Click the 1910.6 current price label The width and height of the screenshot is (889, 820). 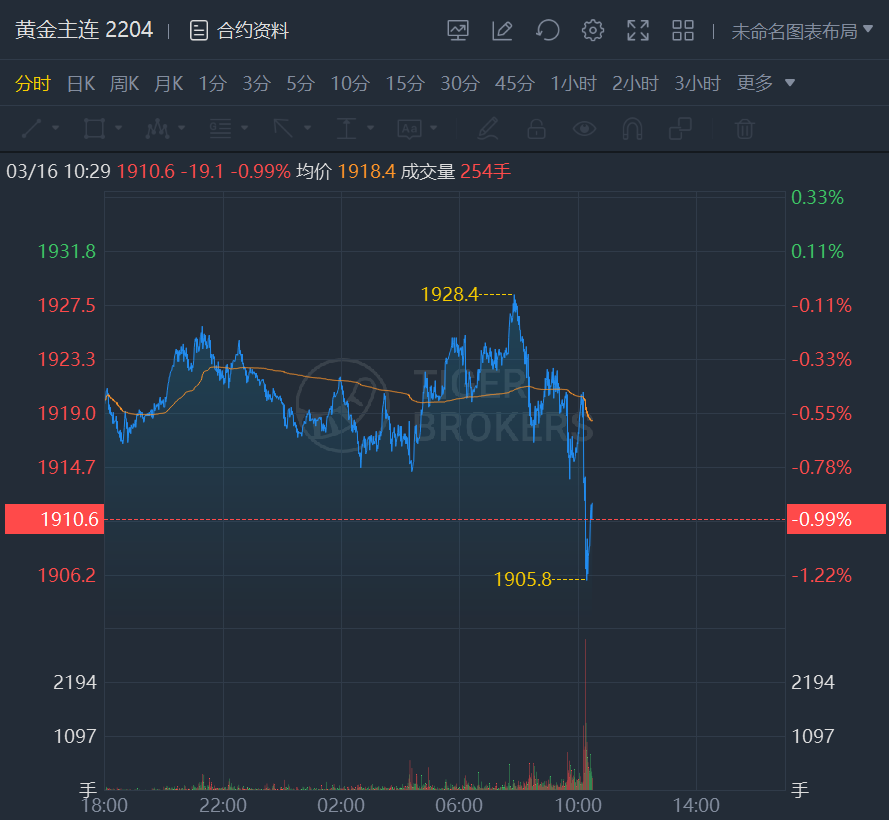[x=55, y=519]
